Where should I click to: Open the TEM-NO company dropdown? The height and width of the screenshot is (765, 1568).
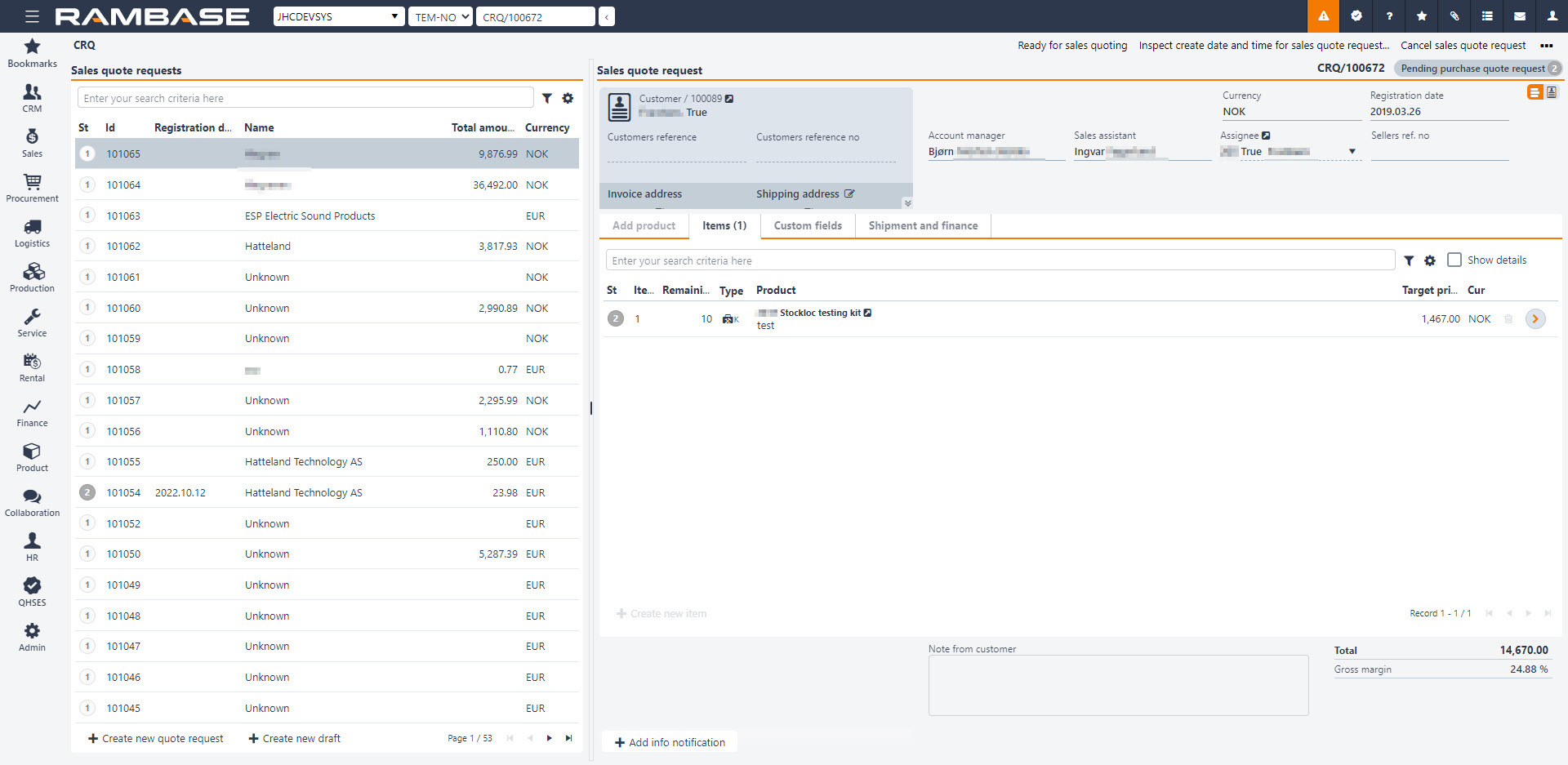[x=441, y=16]
